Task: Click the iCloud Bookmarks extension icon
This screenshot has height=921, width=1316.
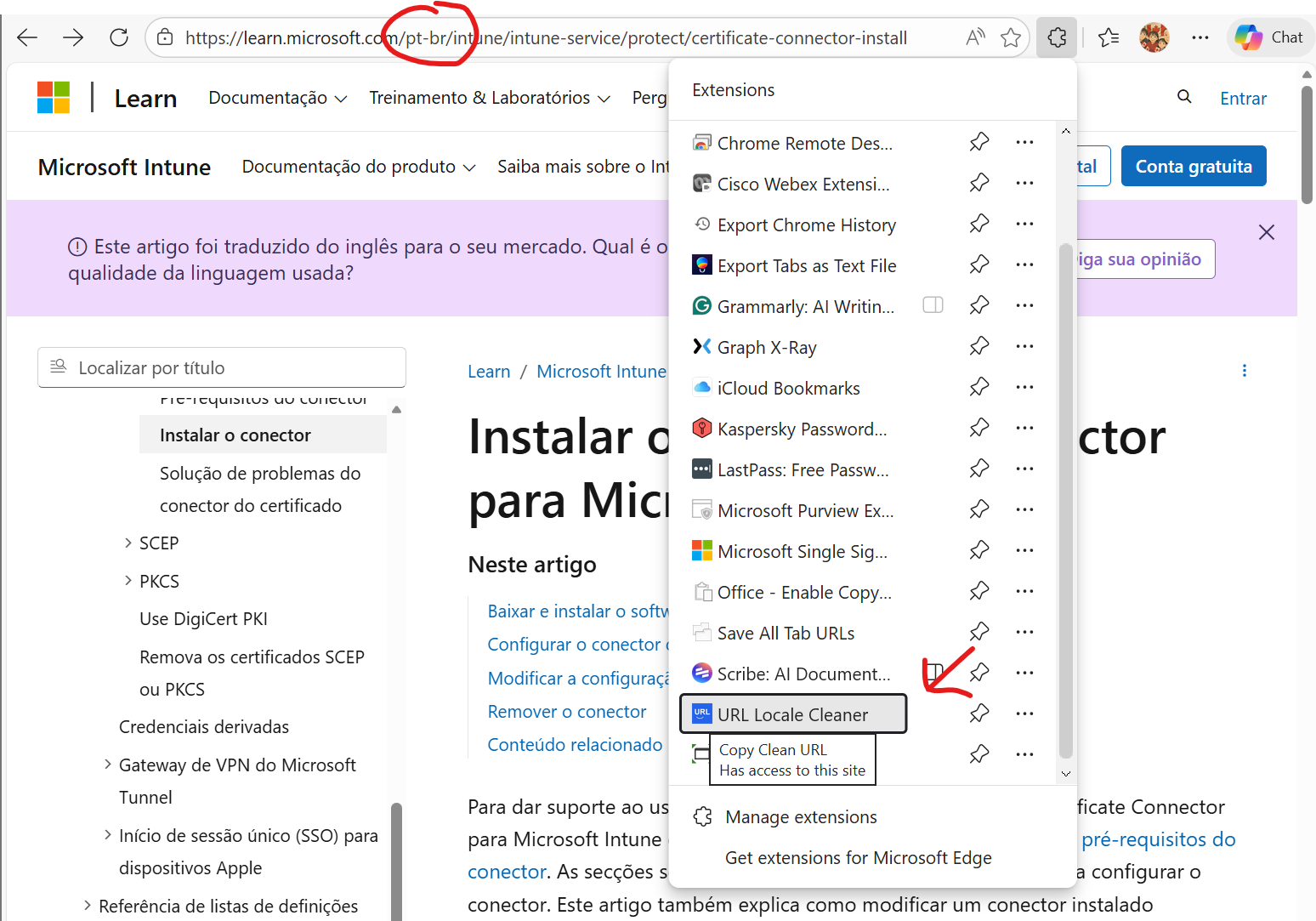Action: (x=702, y=387)
